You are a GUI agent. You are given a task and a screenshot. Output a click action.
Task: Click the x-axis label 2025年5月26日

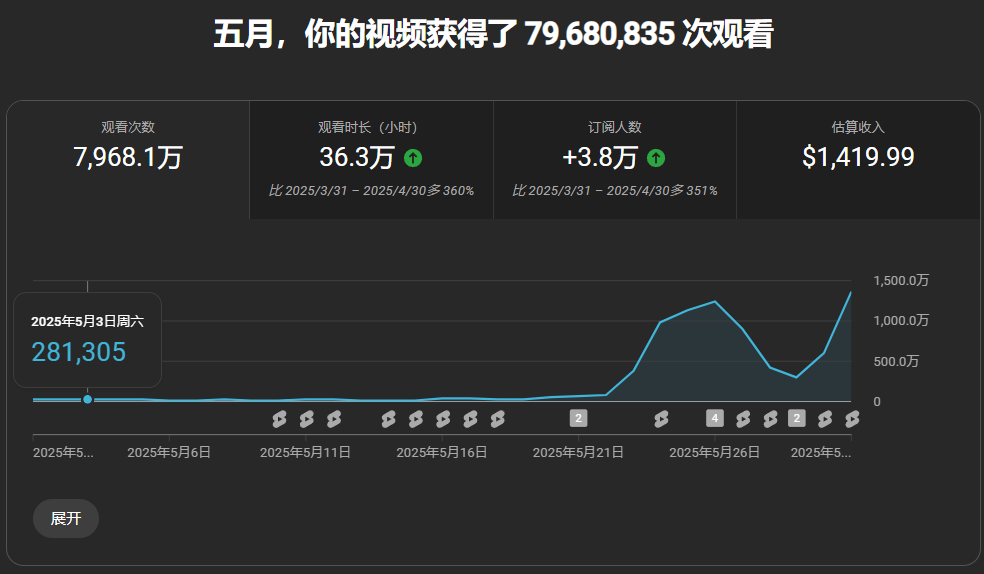[x=714, y=452]
